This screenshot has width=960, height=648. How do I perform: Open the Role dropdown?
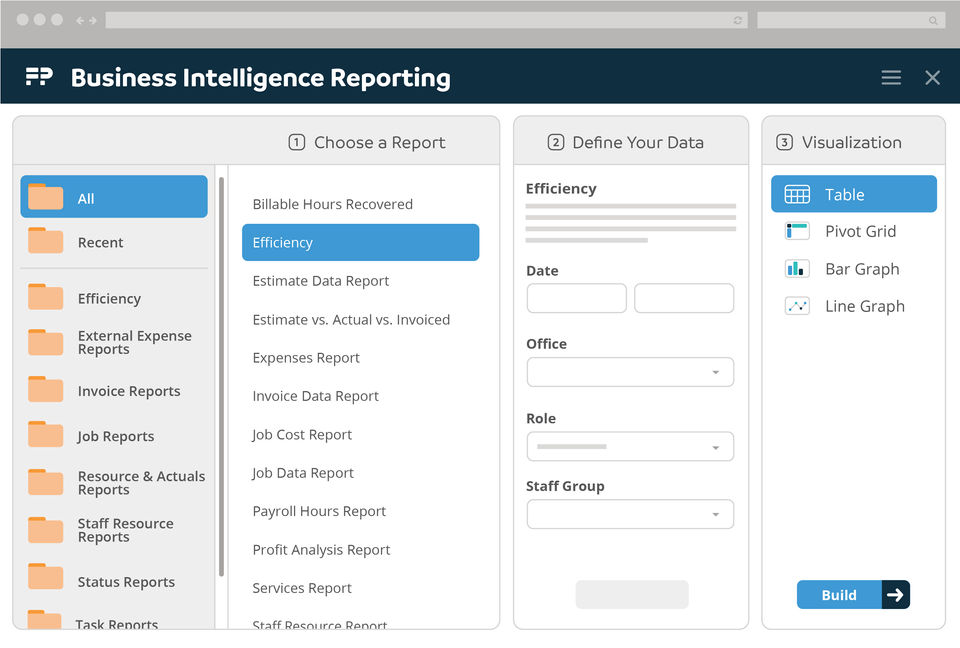point(630,447)
